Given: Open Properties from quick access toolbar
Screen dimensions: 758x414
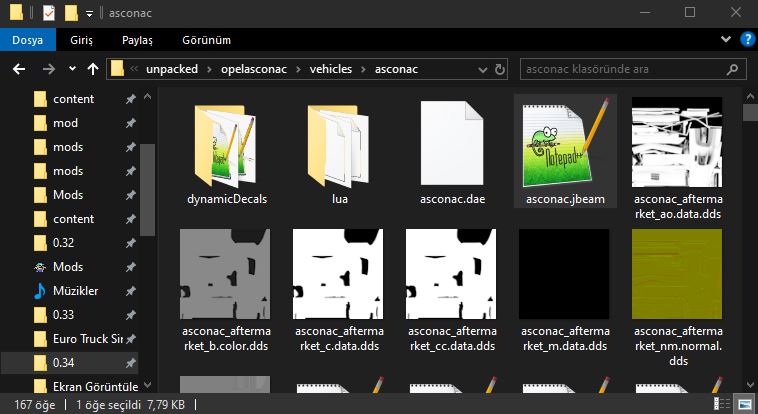Looking at the screenshot, I should click(49, 13).
